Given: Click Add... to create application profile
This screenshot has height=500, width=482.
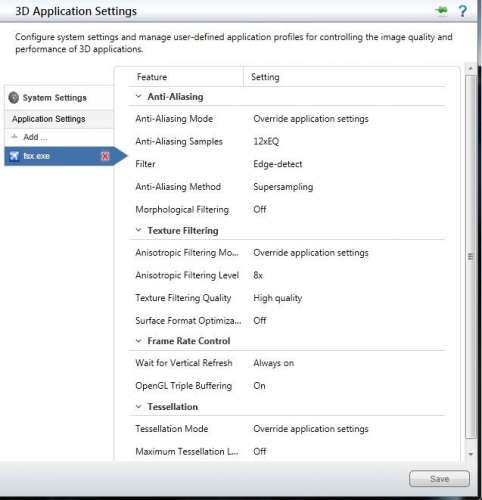Looking at the screenshot, I should pos(35,137).
